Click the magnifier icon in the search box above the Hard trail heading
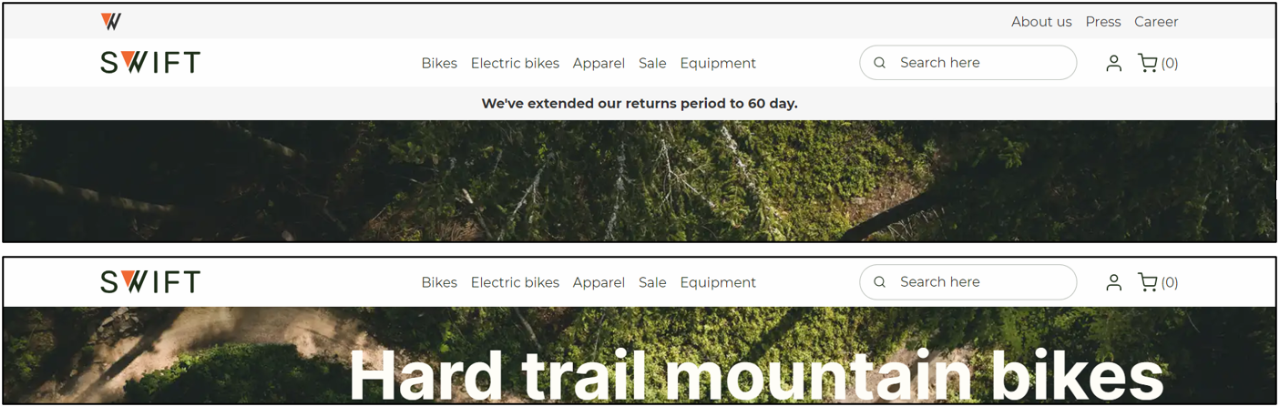Viewport: 1280px width, 407px height. pos(880,282)
